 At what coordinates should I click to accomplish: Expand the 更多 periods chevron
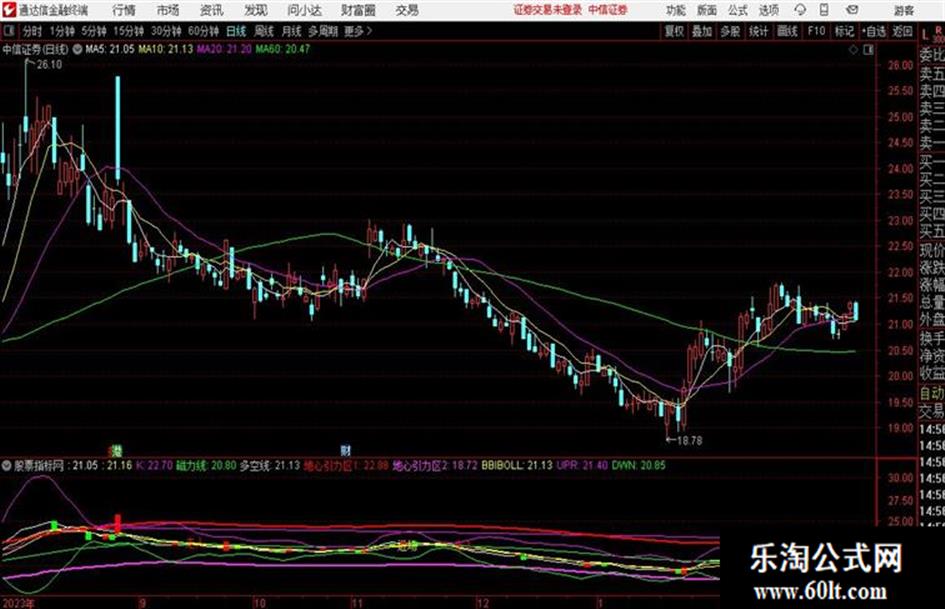[359, 31]
